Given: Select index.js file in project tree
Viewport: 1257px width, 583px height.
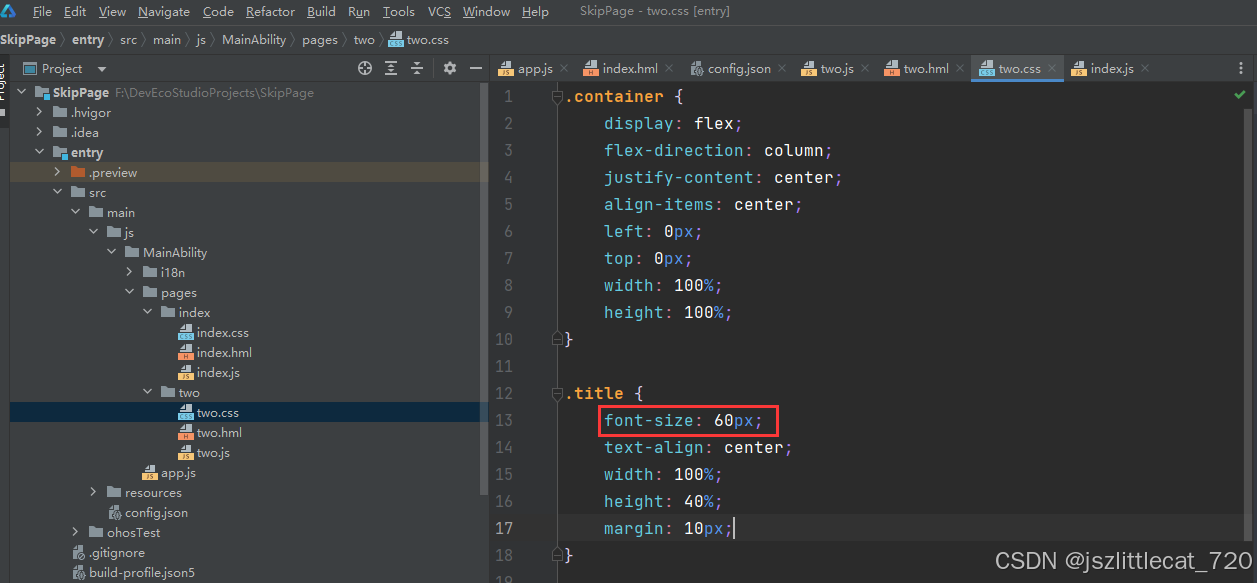Looking at the screenshot, I should pos(218,372).
